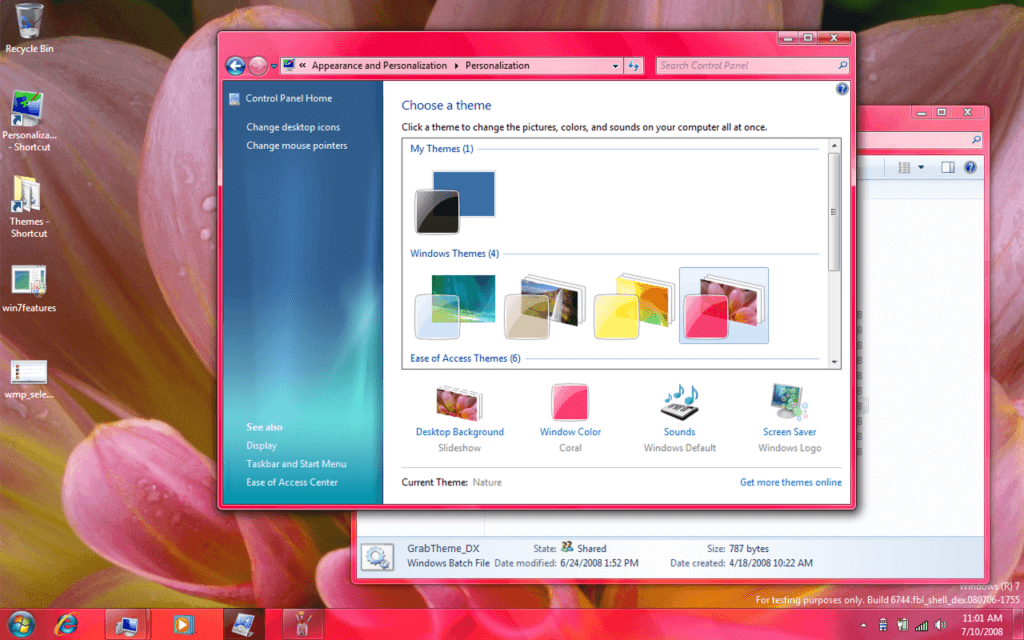This screenshot has height=640, width=1024.
Task: Open Screen Saver Windows Logo settings
Action: click(x=789, y=431)
